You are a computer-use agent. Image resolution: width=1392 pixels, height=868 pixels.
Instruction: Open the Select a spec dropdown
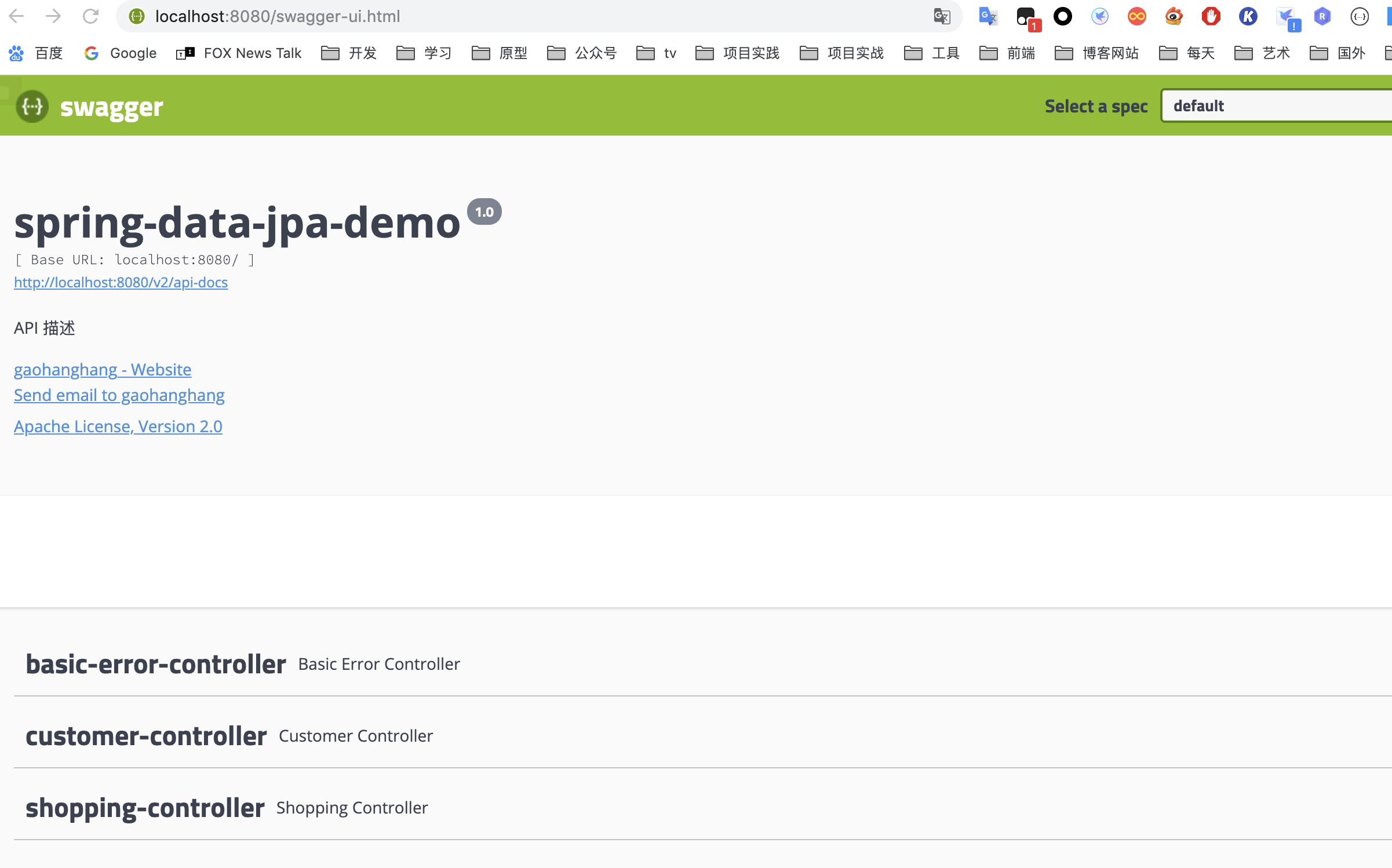point(1275,106)
